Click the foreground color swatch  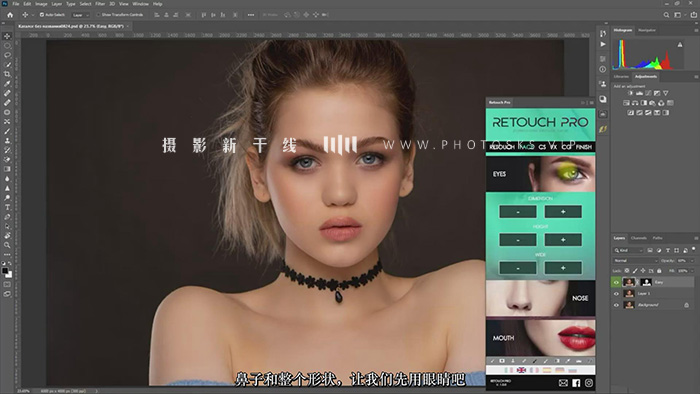coord(5,271)
